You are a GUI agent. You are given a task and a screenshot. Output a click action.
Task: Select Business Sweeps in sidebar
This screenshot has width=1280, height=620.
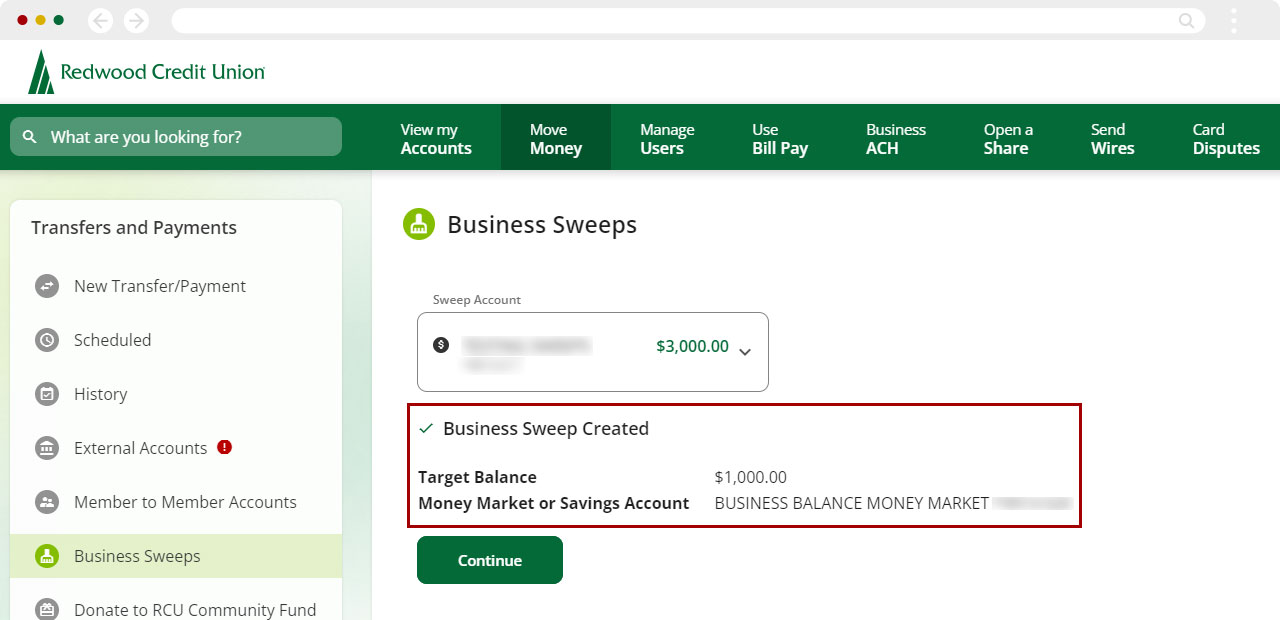pyautogui.click(x=176, y=556)
